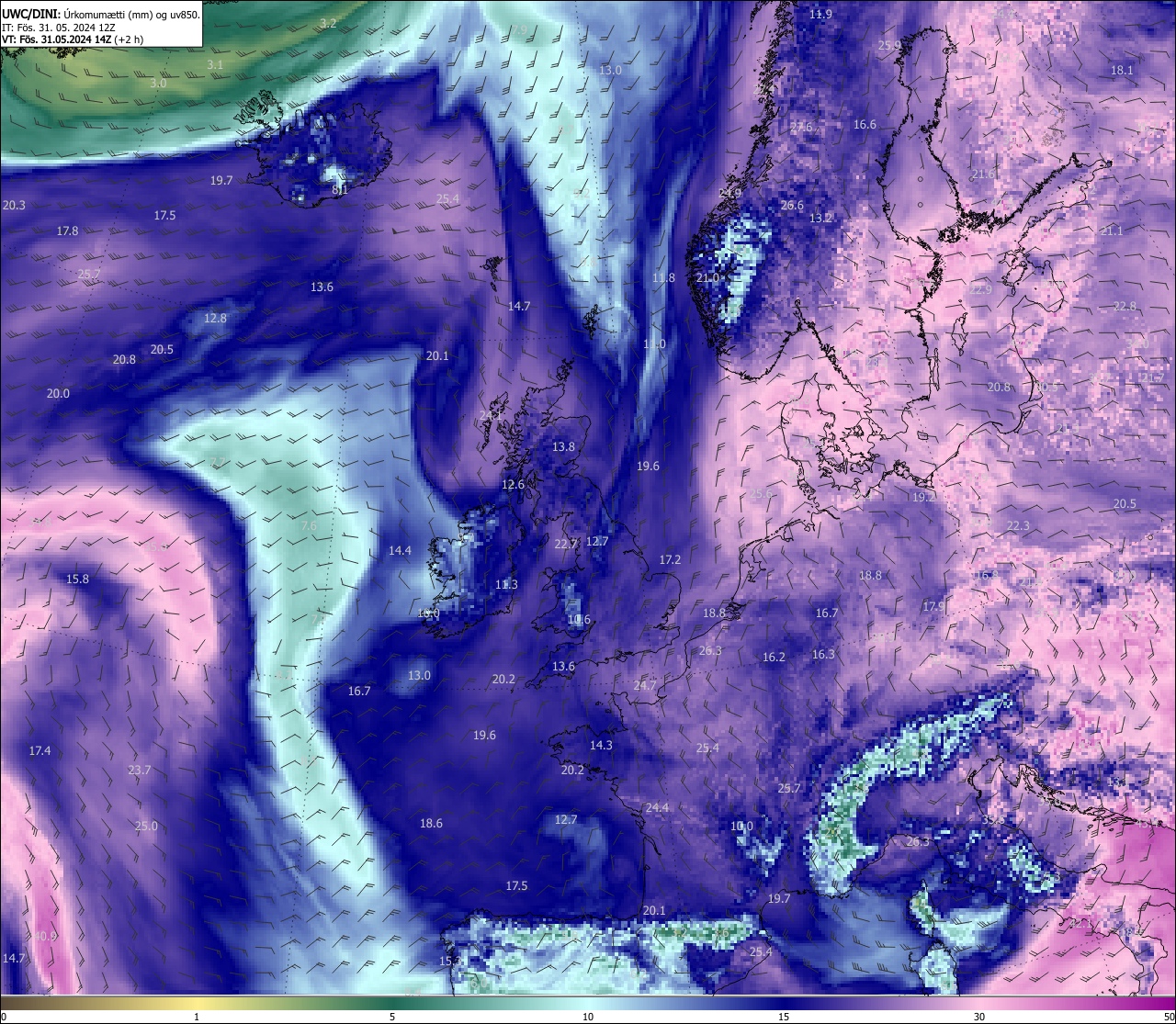Click the 16.2 value label

pos(774,658)
